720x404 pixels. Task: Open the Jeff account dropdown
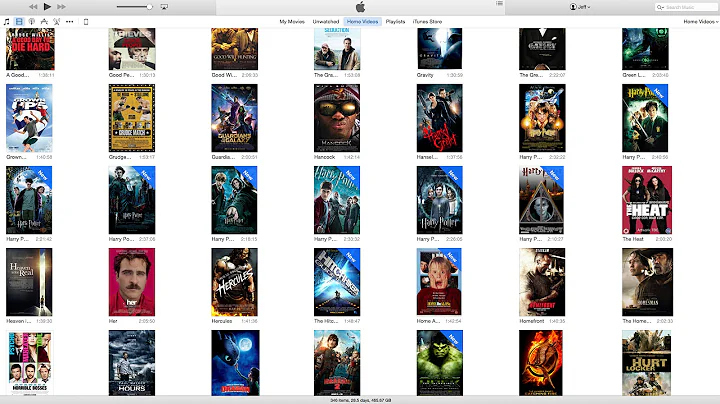[x=580, y=7]
